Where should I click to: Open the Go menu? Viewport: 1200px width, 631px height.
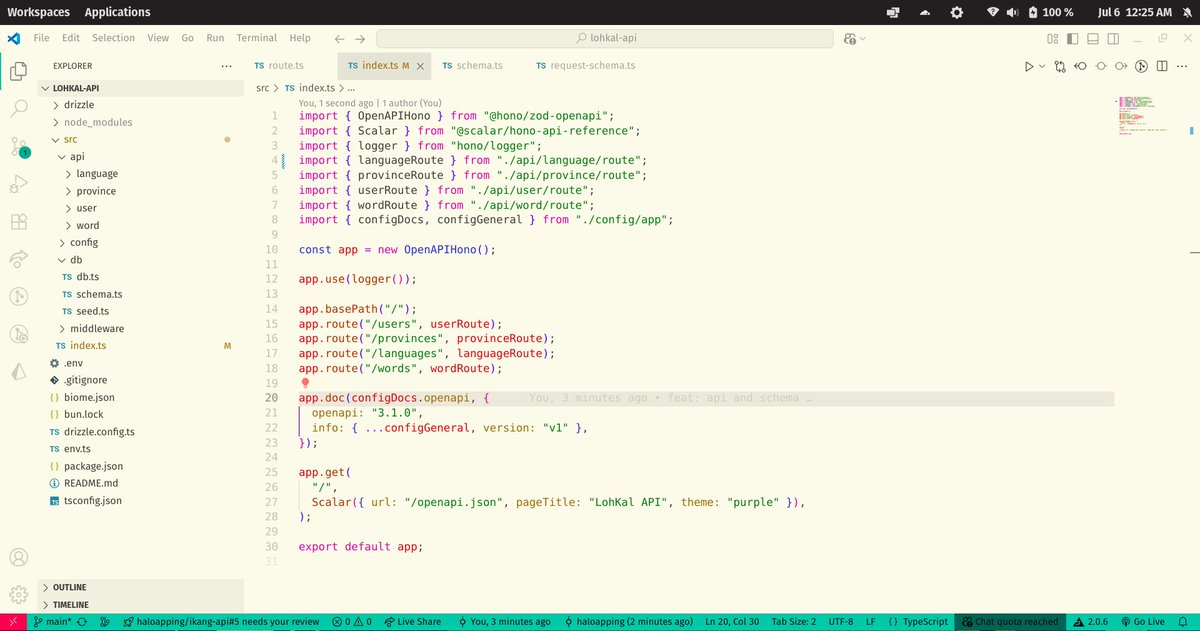188,38
